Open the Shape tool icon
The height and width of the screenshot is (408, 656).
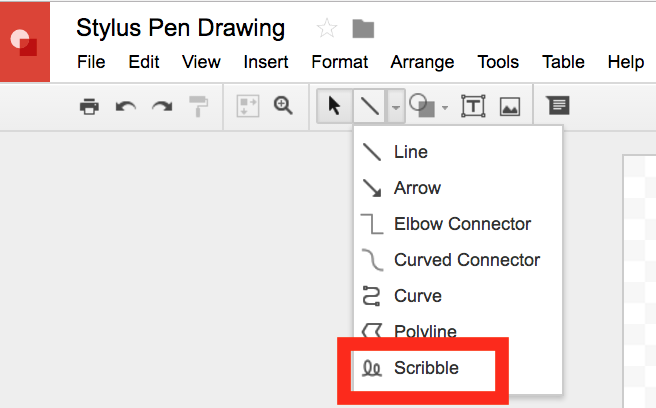(423, 106)
